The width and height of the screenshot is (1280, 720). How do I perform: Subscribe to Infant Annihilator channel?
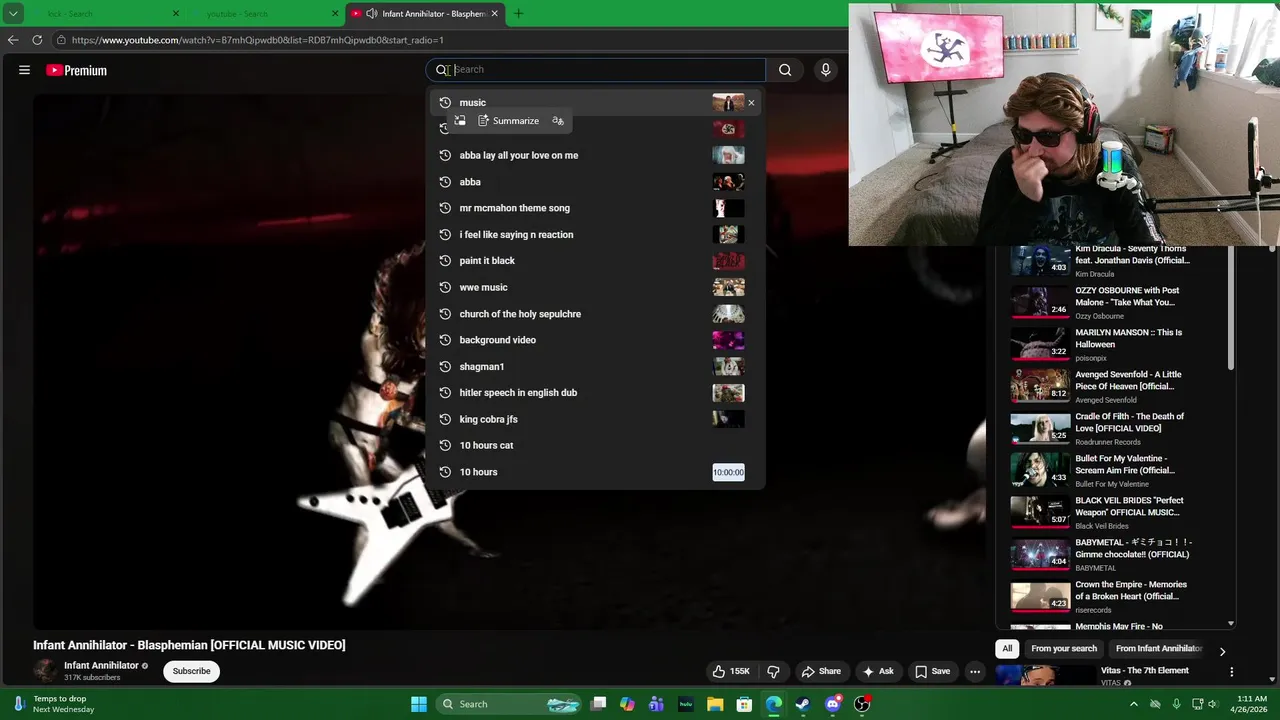click(191, 671)
